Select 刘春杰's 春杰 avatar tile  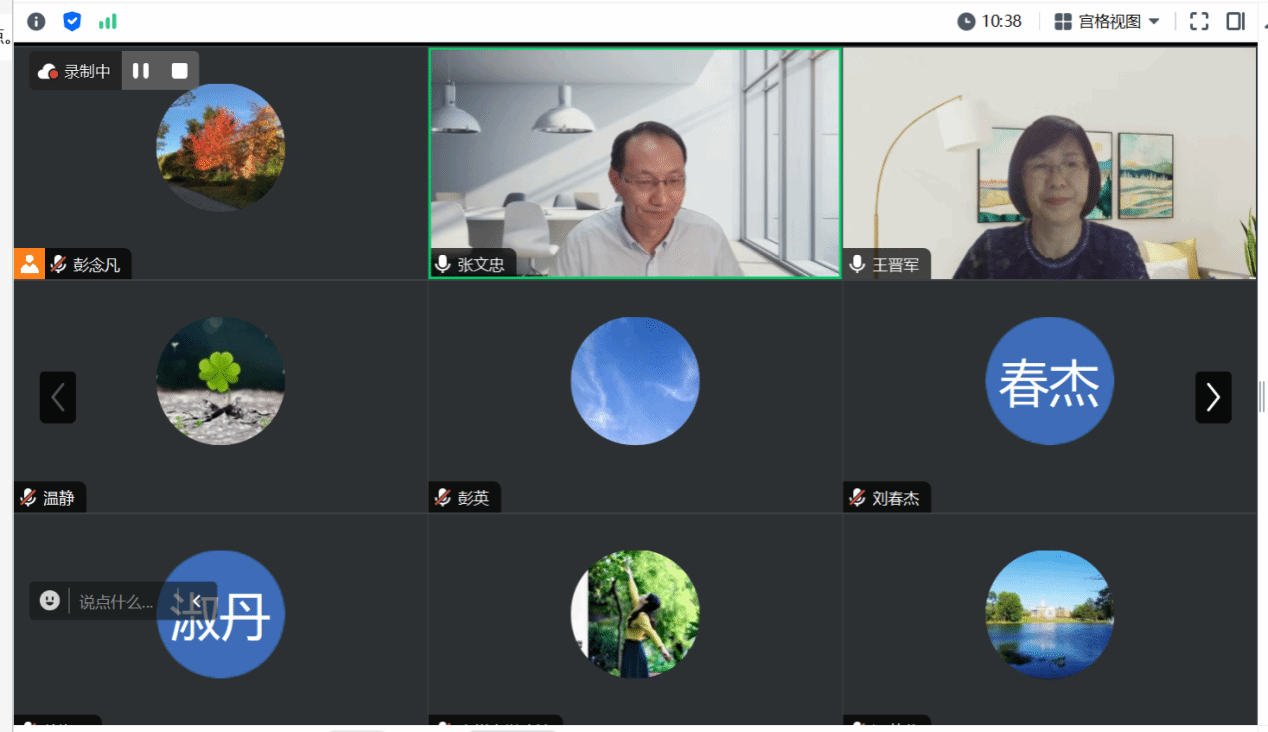pos(1049,381)
